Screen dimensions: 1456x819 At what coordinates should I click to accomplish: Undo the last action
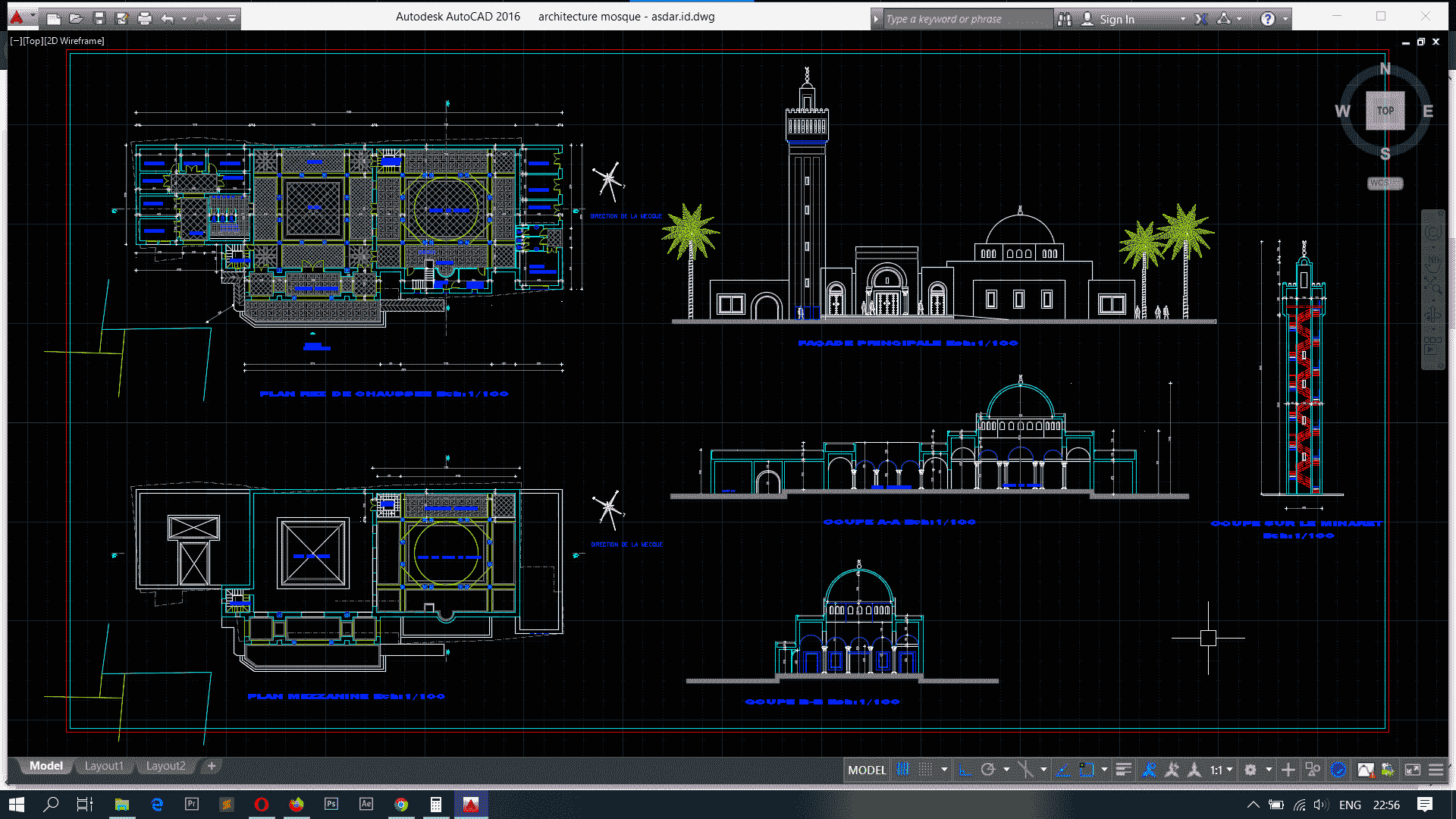pos(168,18)
